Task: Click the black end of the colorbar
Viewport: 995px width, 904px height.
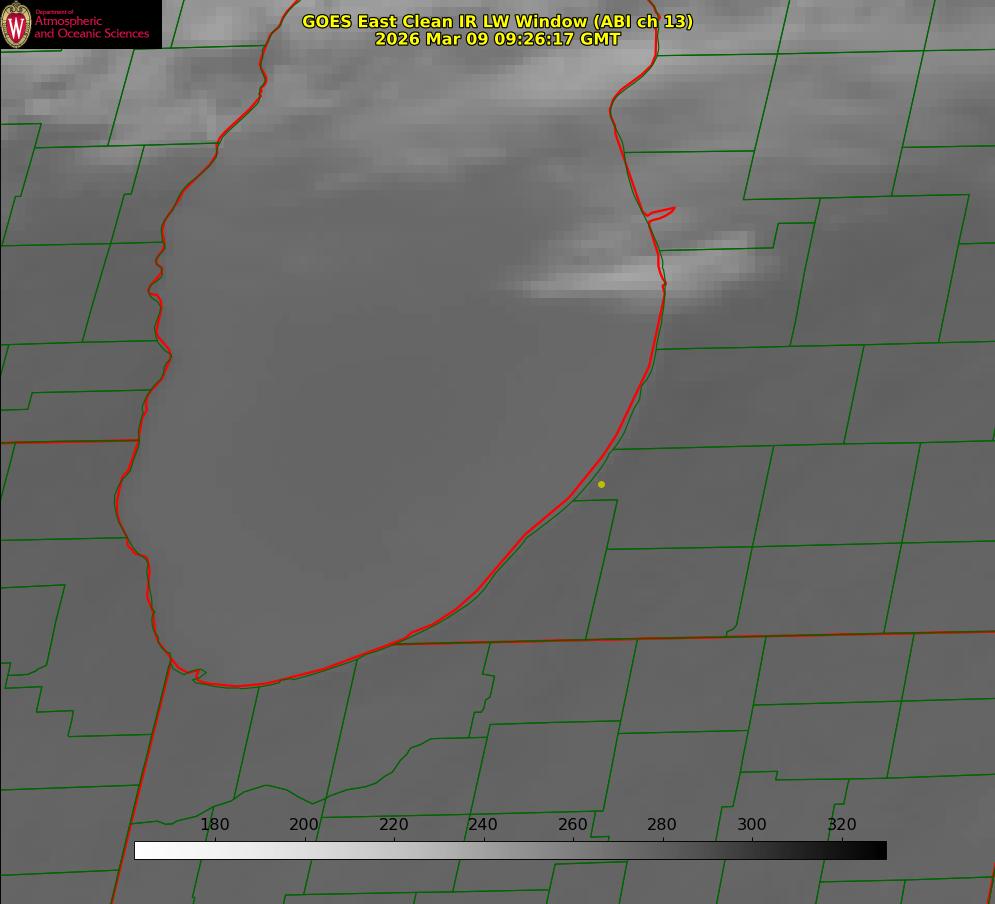Action: click(x=878, y=851)
